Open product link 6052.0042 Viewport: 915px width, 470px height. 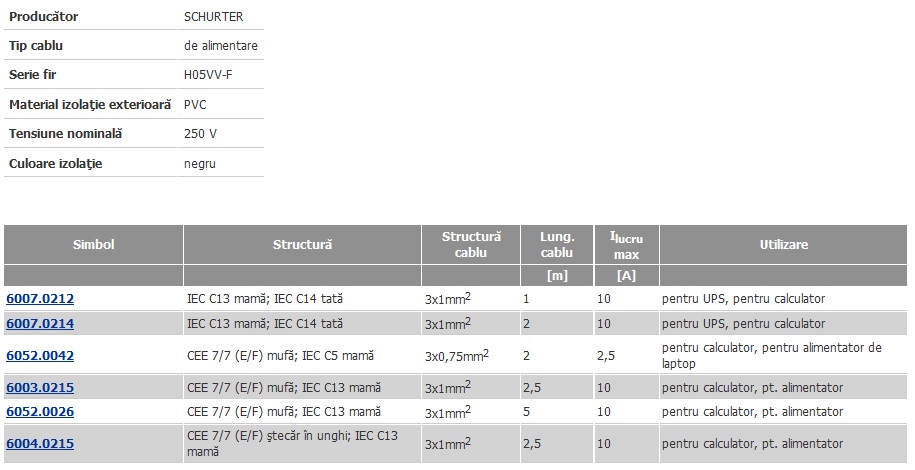pyautogui.click(x=40, y=356)
